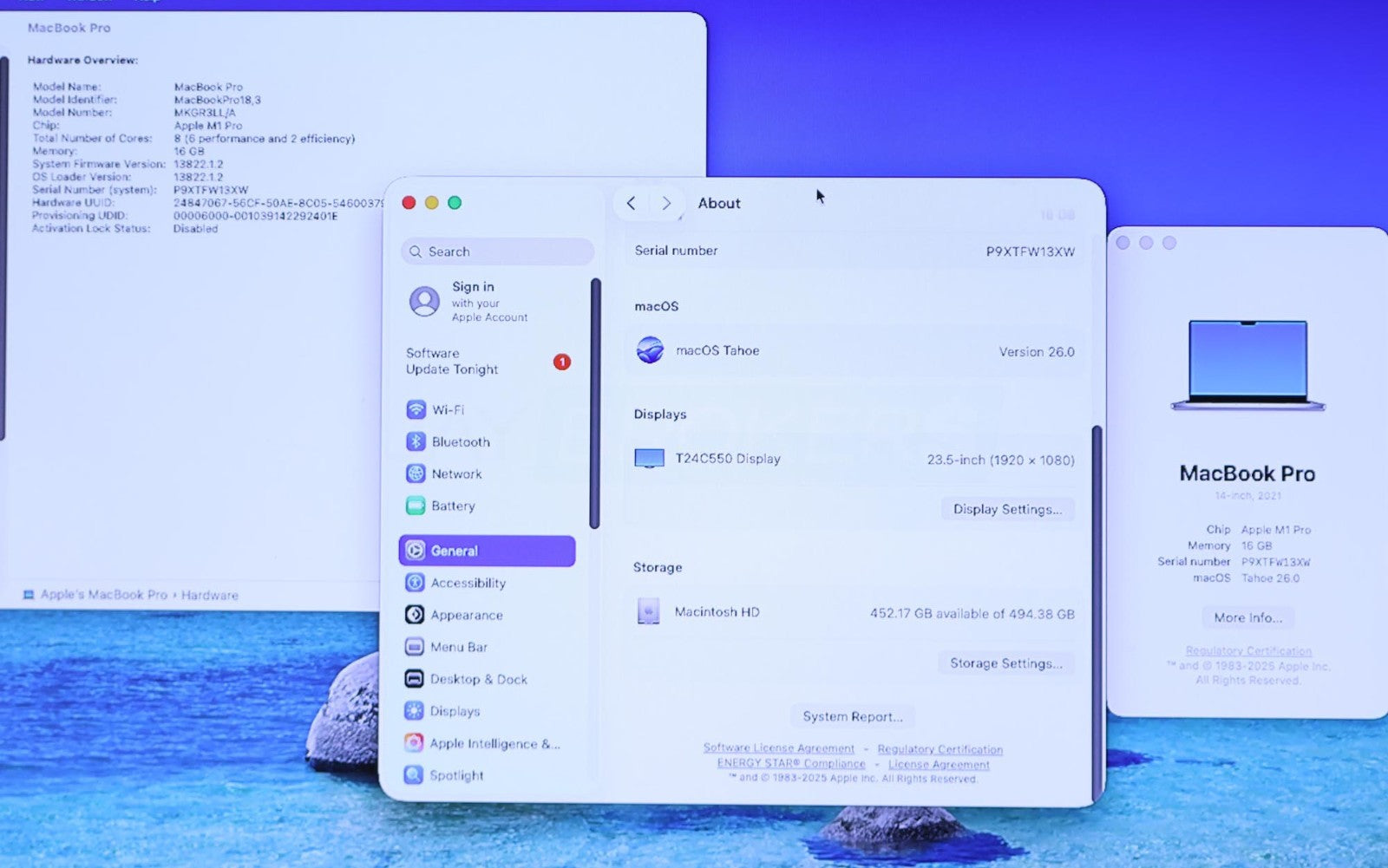Click the Wi-Fi icon in sidebar

coord(416,409)
